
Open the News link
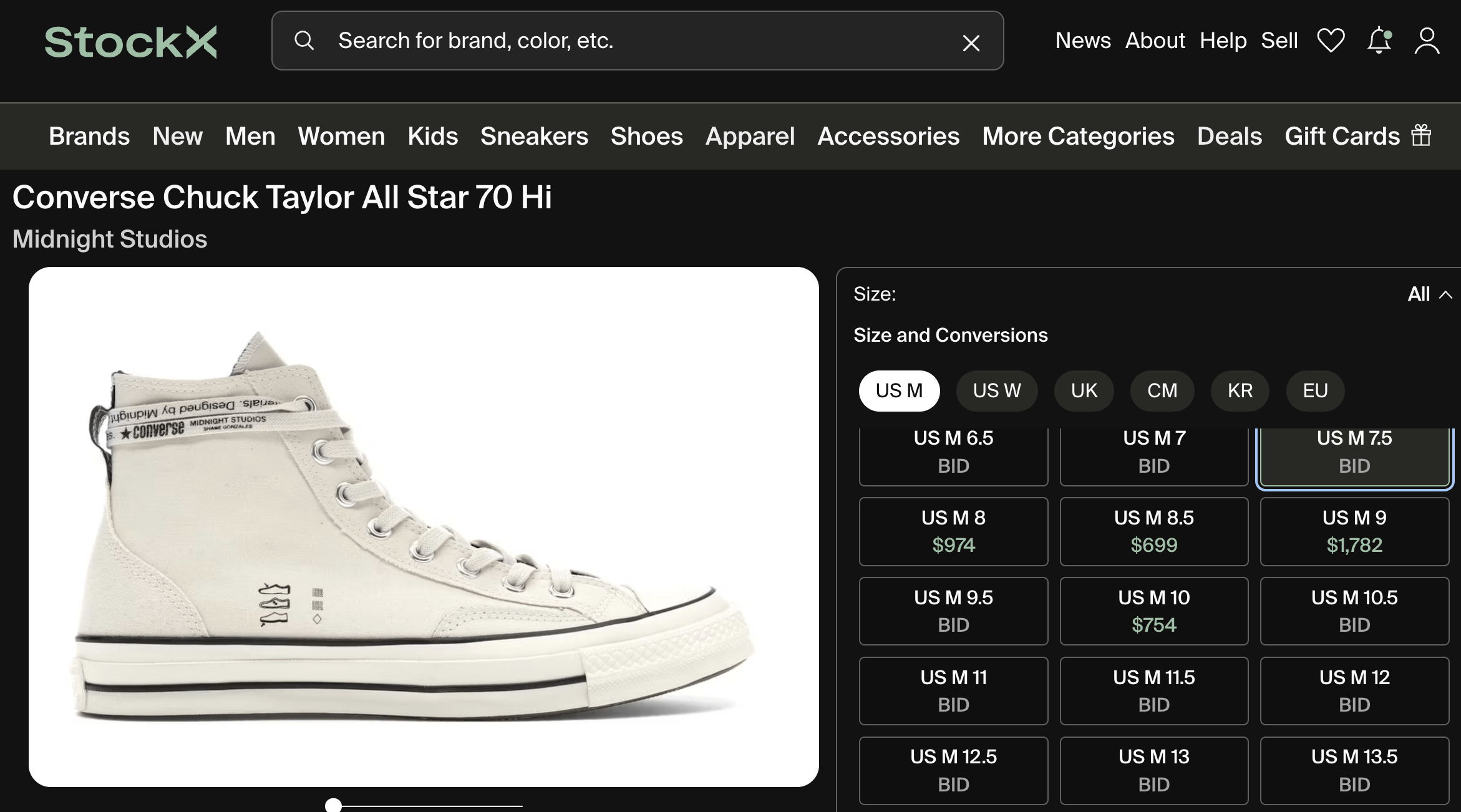click(1083, 41)
